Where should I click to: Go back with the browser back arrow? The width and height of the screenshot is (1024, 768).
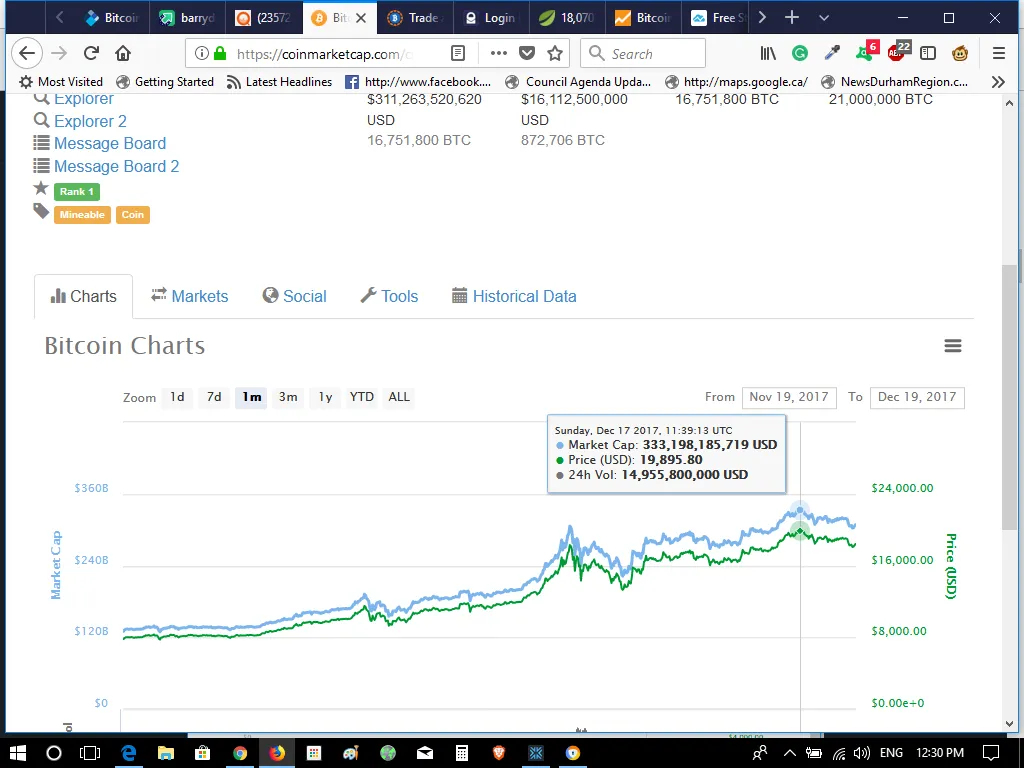point(27,54)
